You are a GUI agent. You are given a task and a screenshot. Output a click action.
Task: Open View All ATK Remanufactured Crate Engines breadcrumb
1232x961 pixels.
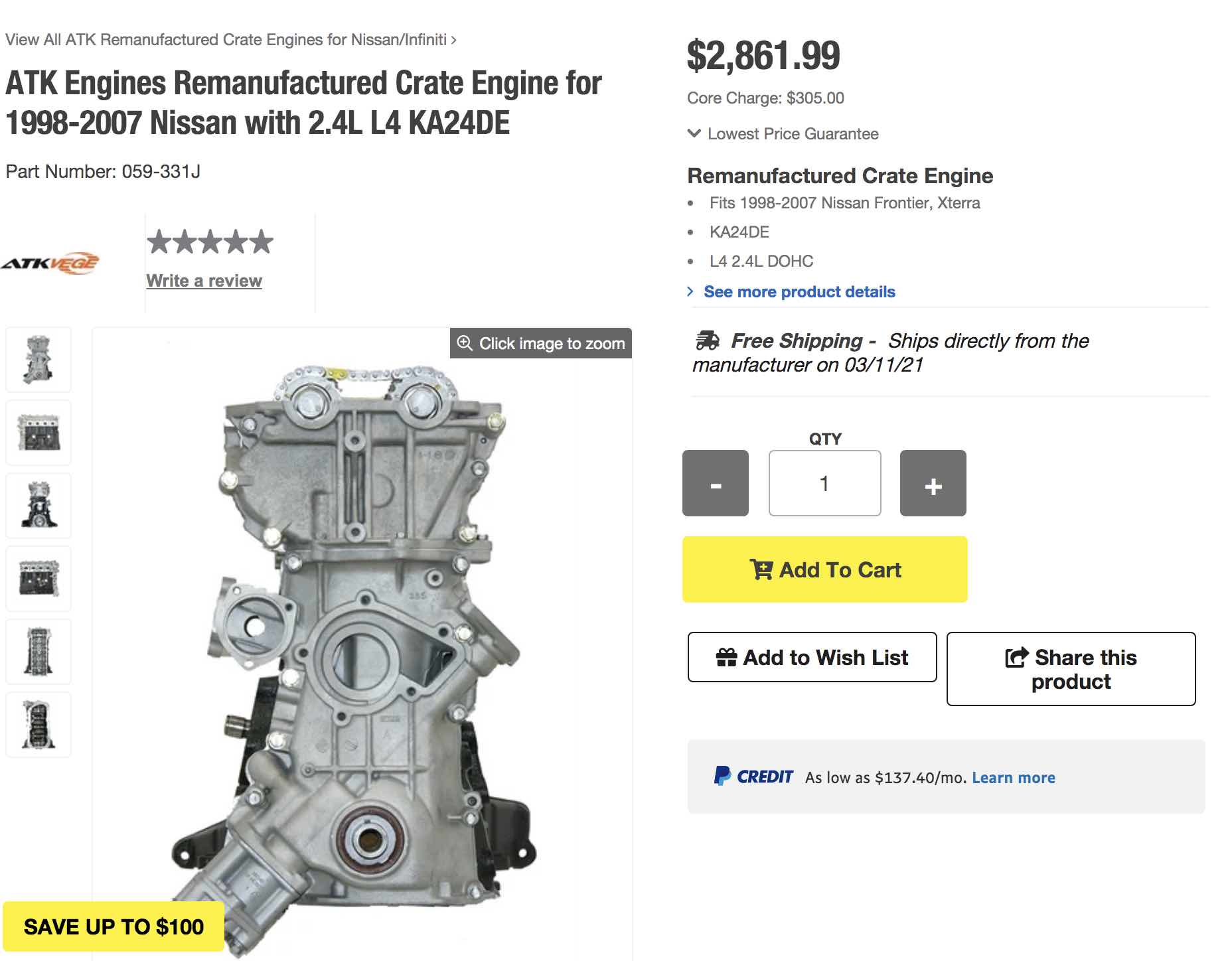pos(230,40)
